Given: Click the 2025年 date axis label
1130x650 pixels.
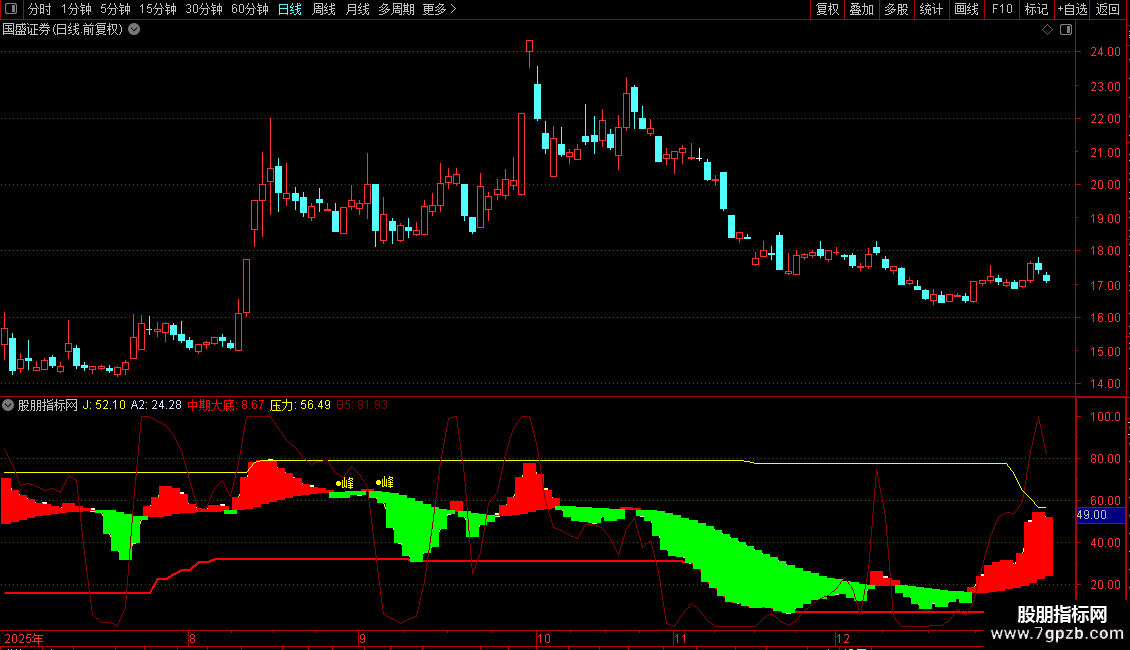Looking at the screenshot, I should 24,638.
